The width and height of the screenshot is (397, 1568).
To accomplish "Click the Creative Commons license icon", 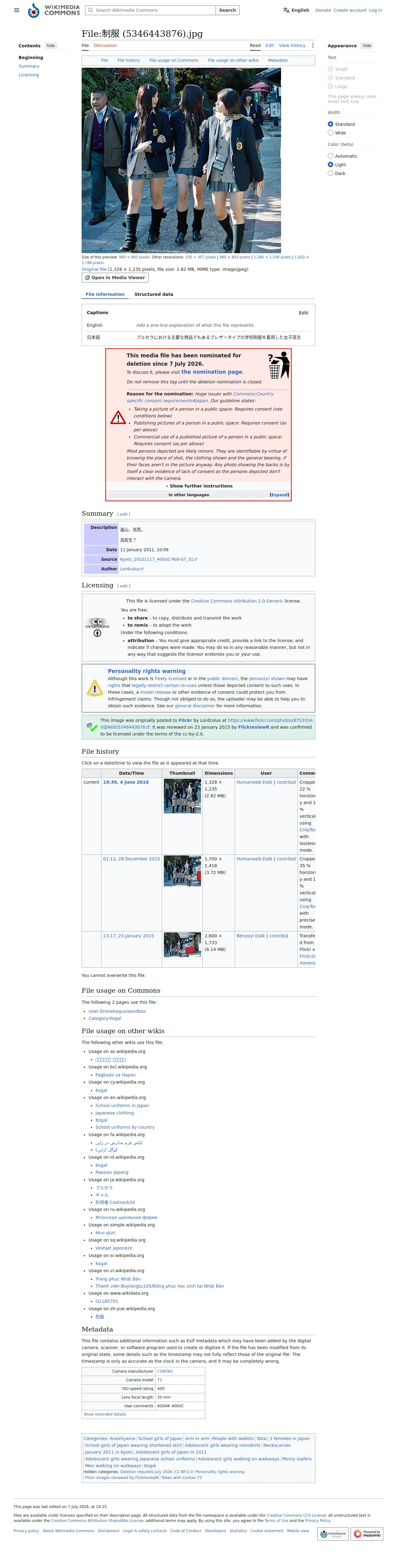I will [97, 623].
